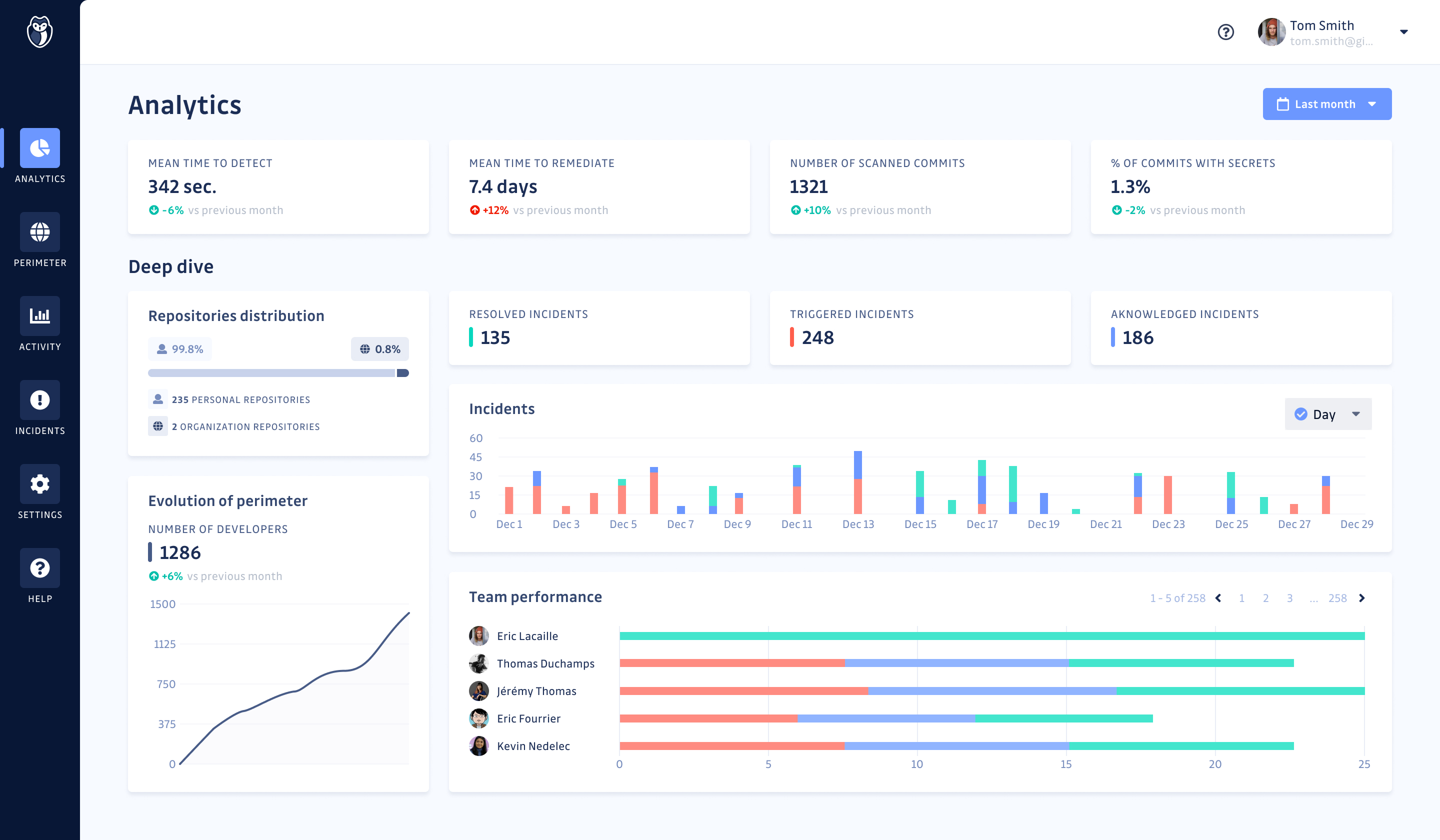Open Settings from the sidebar
The width and height of the screenshot is (1440, 840).
pos(39,484)
